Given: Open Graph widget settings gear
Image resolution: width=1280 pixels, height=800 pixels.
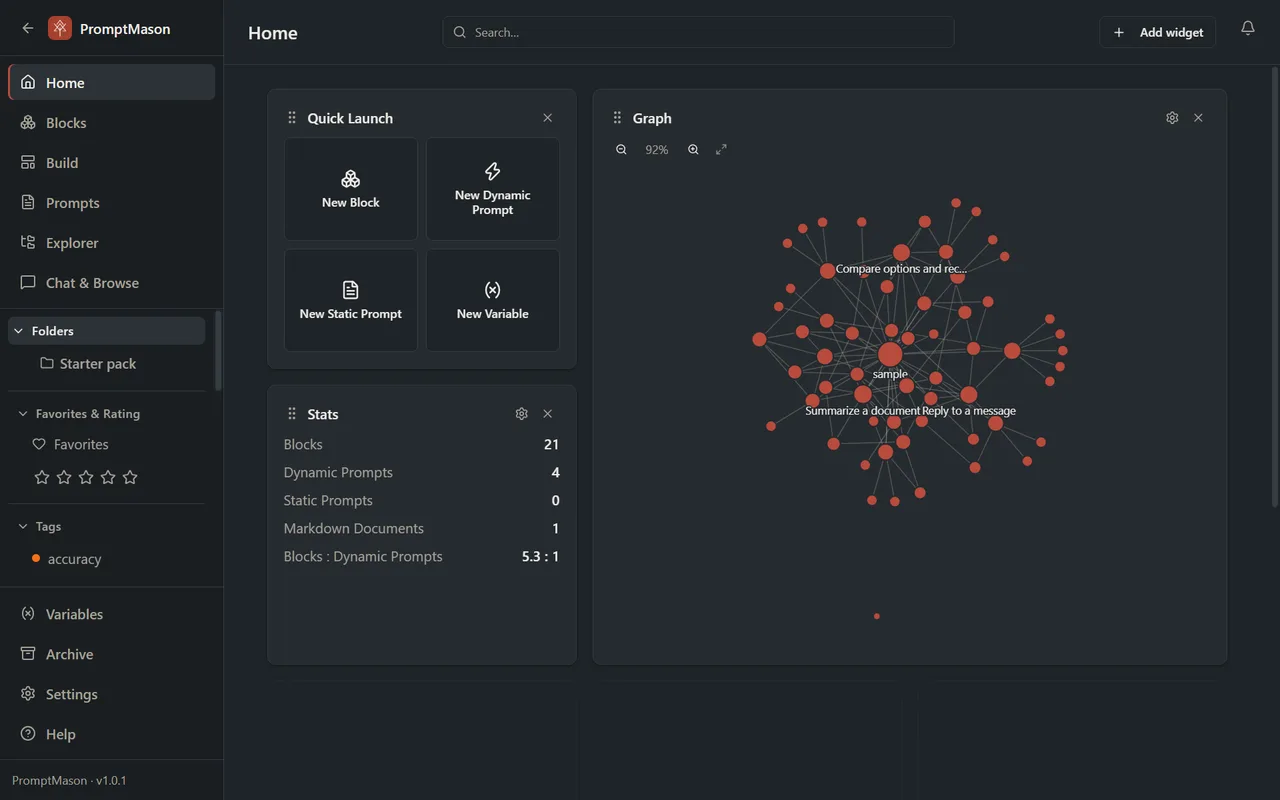Looking at the screenshot, I should (x=1172, y=118).
